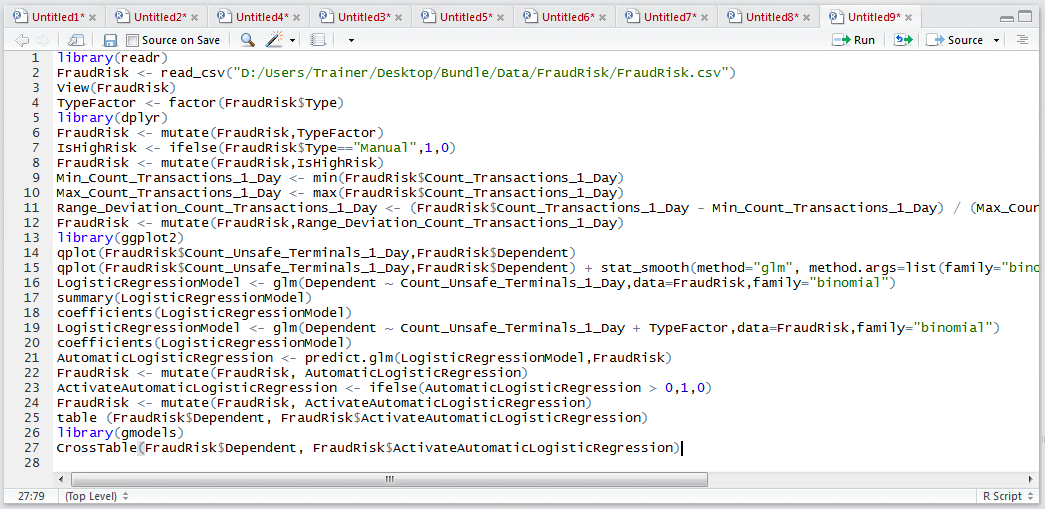Close the Untitled5* tab
1045x509 pixels.
click(501, 17)
